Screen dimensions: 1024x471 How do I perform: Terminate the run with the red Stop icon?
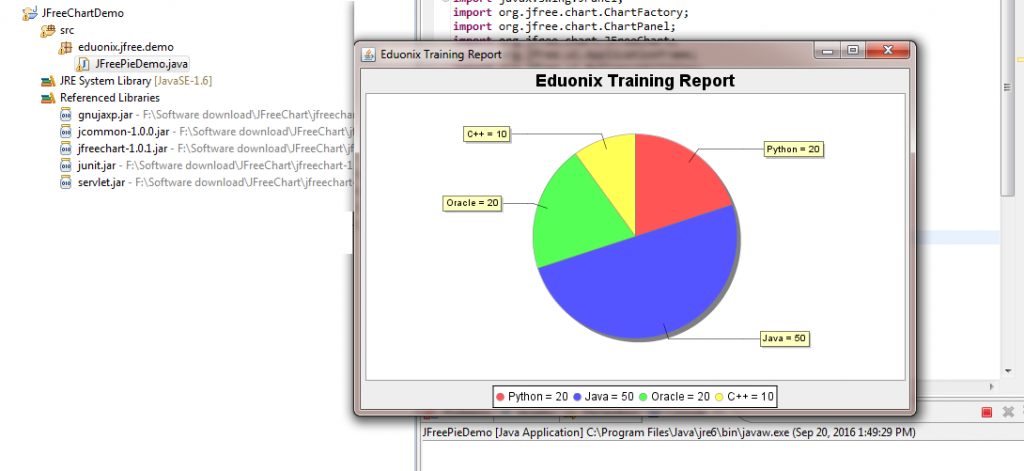pos(987,412)
